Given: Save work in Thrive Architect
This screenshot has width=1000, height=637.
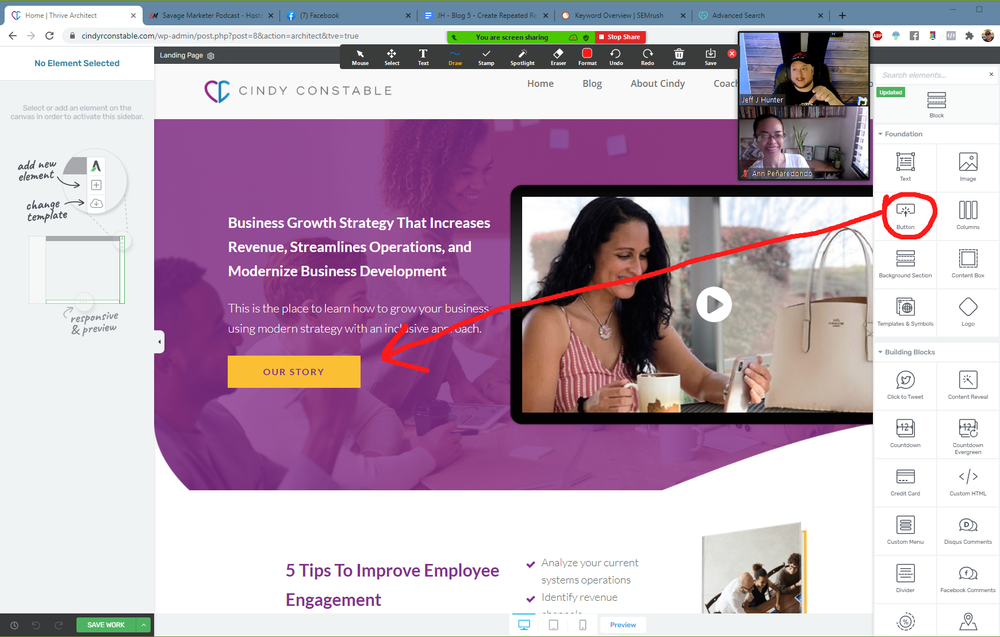Looking at the screenshot, I should pos(106,625).
